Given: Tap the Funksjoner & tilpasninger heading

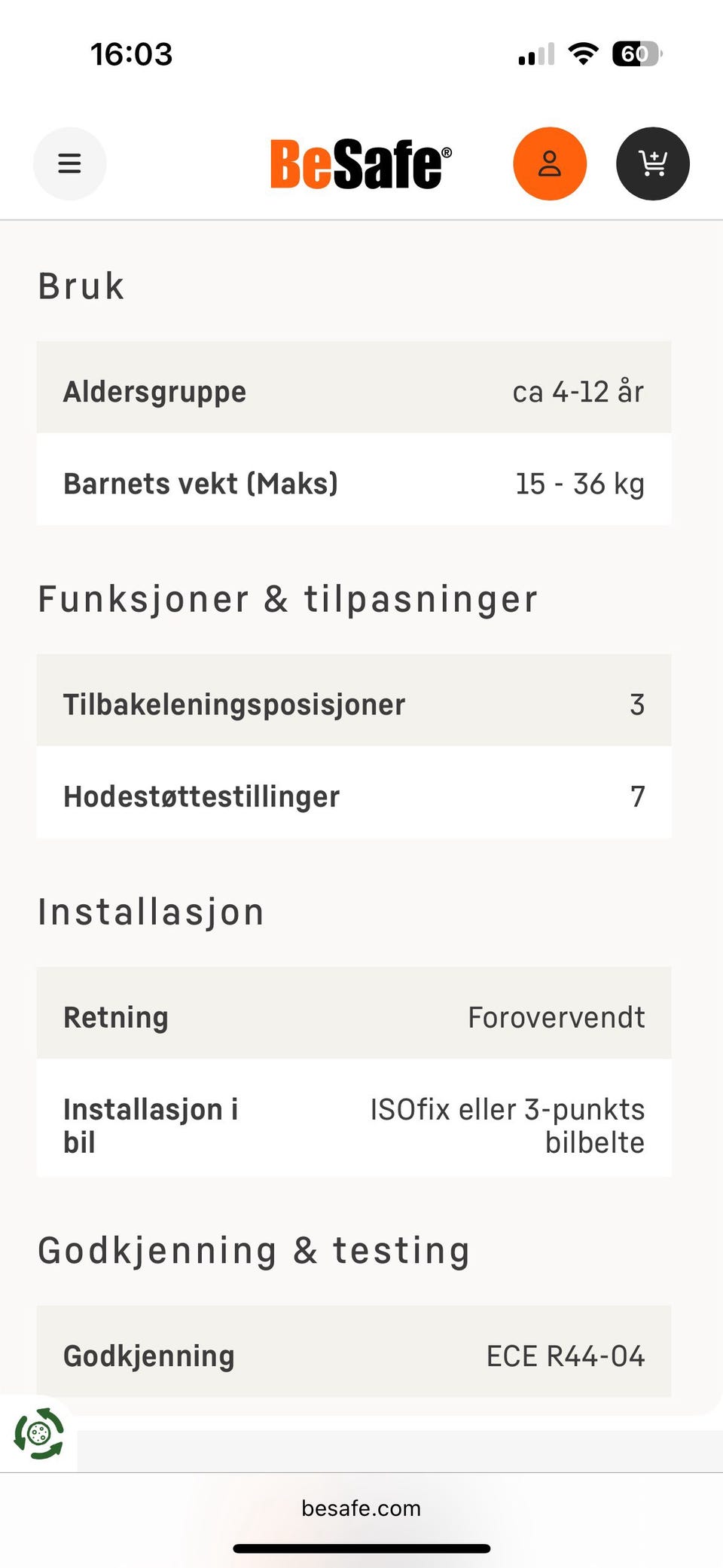Looking at the screenshot, I should point(288,600).
